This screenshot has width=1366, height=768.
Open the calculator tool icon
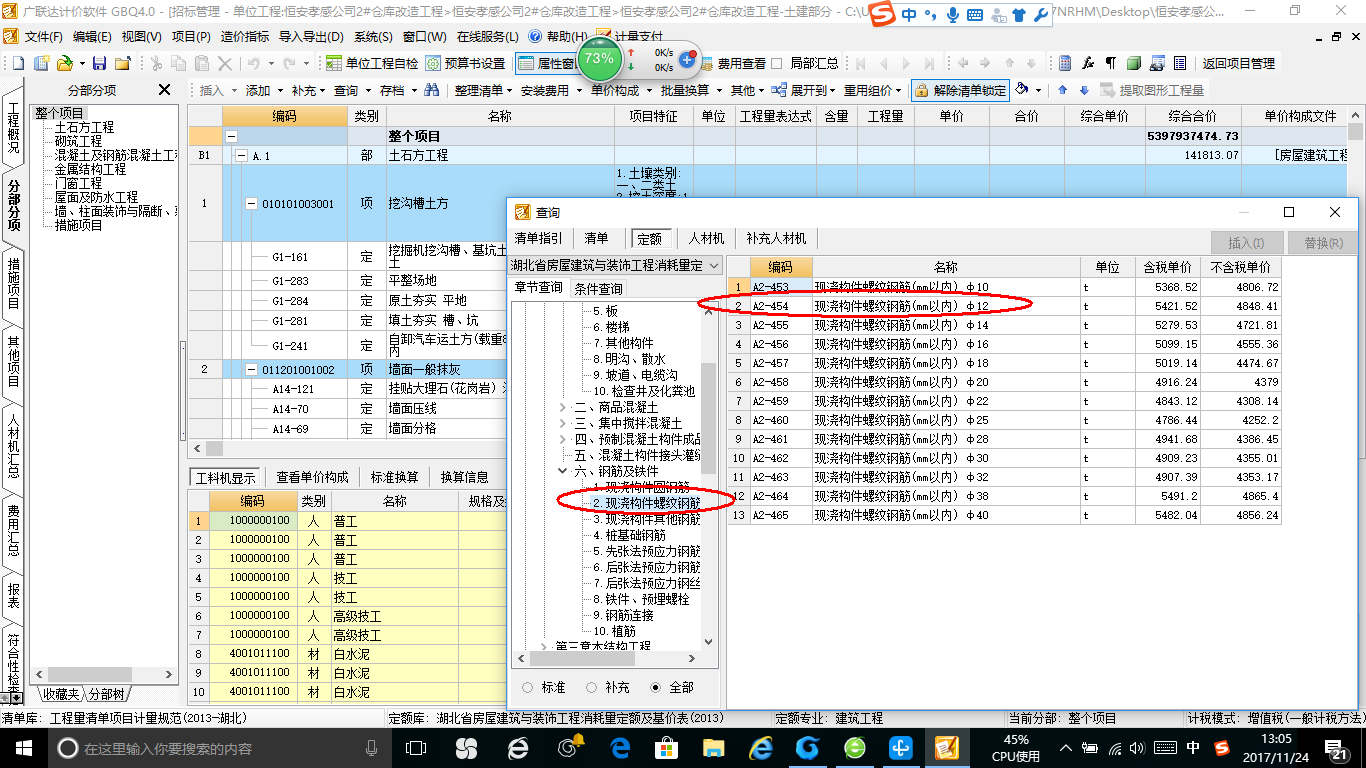tap(1066, 63)
